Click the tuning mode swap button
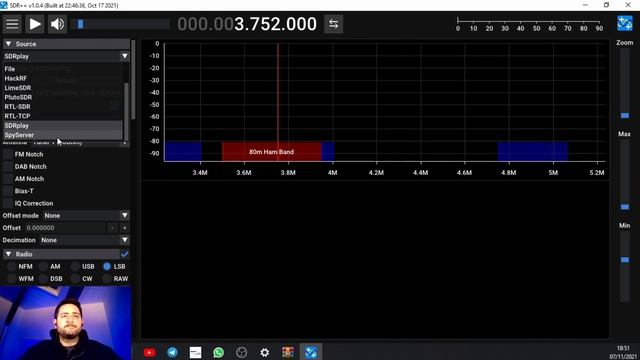This screenshot has height=360, width=640. click(333, 24)
